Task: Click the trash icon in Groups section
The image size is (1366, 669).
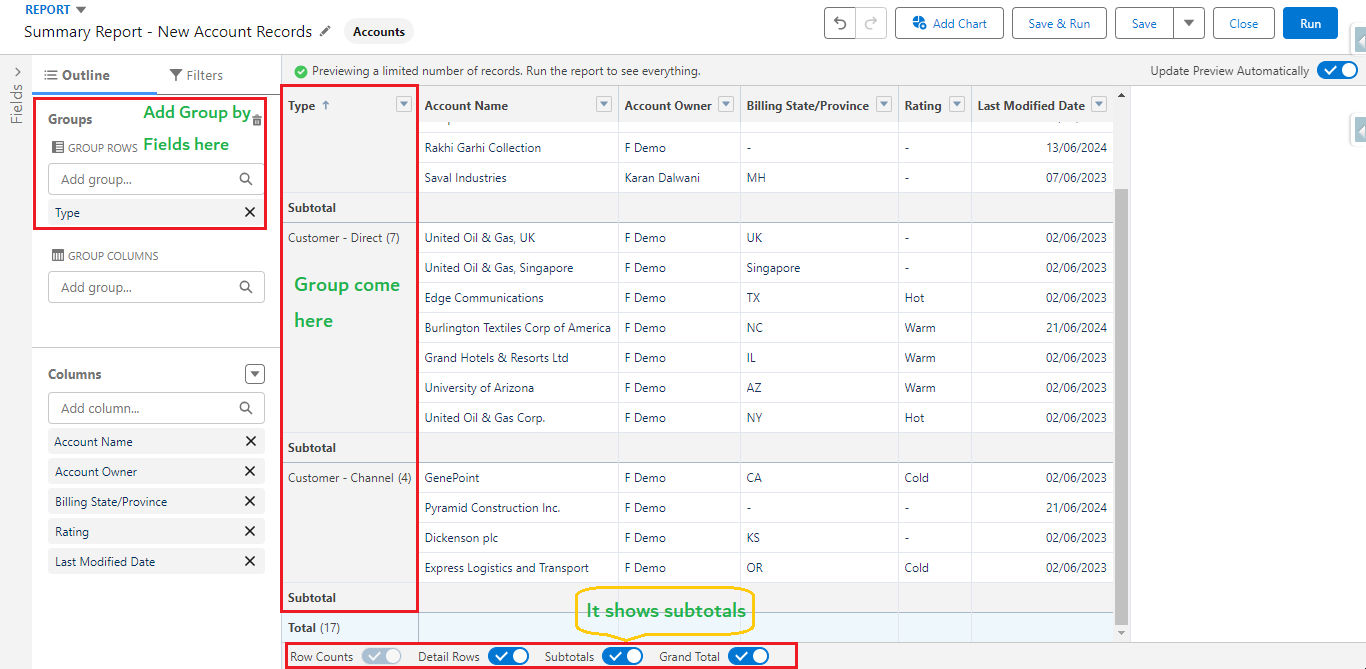Action: click(257, 120)
